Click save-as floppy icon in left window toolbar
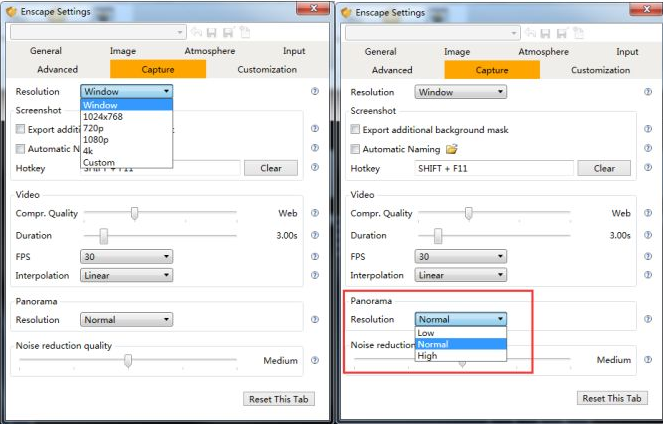 point(228,33)
